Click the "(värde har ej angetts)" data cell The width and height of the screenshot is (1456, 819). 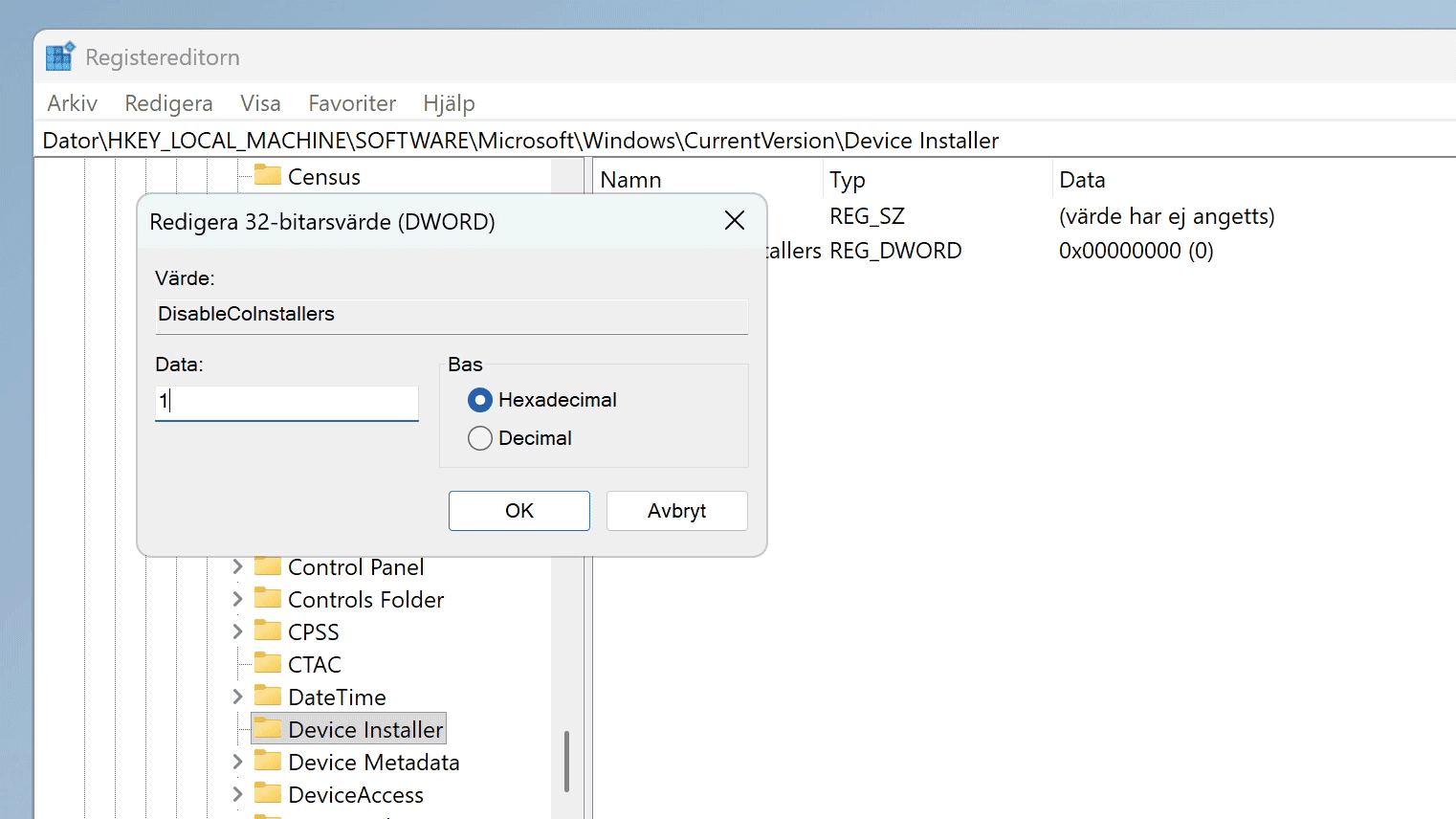pos(1167,216)
